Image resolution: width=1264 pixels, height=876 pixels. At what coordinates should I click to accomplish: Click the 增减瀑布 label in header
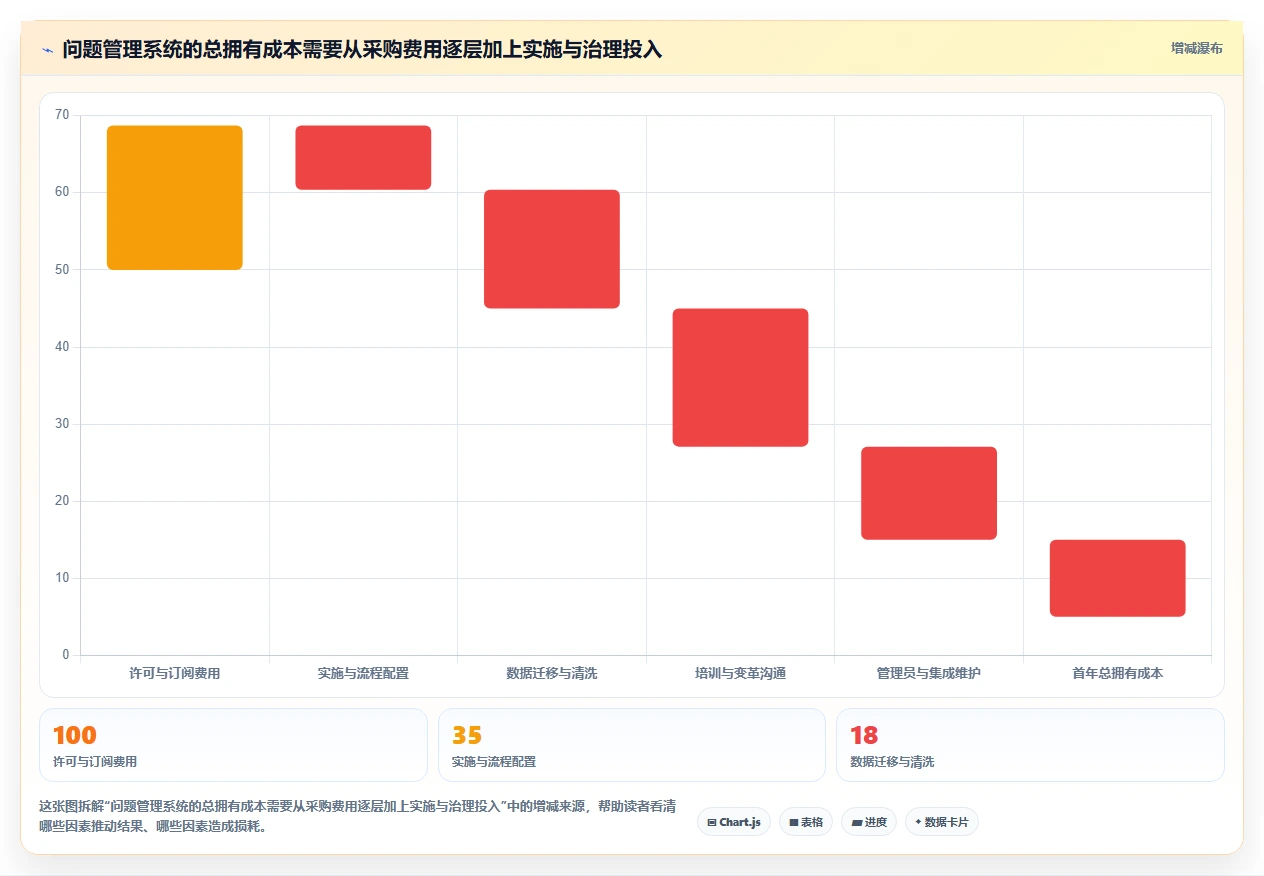point(1197,48)
